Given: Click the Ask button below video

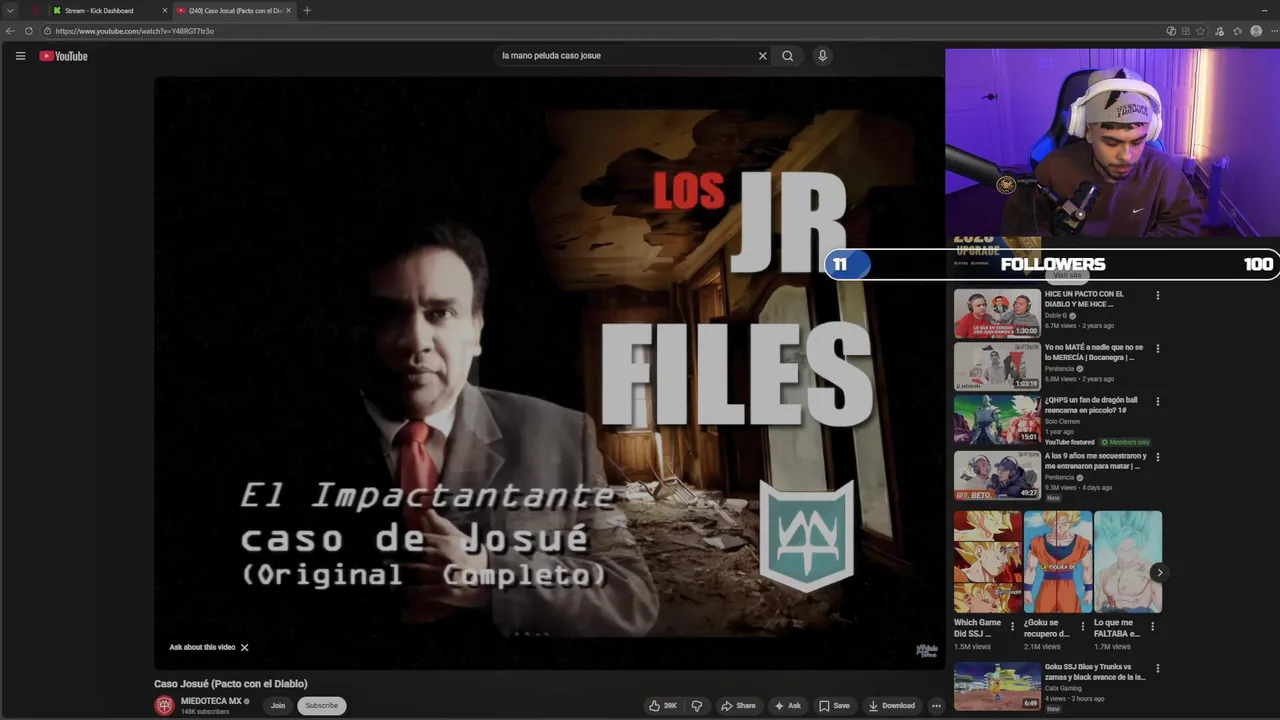Looking at the screenshot, I should [x=788, y=705].
